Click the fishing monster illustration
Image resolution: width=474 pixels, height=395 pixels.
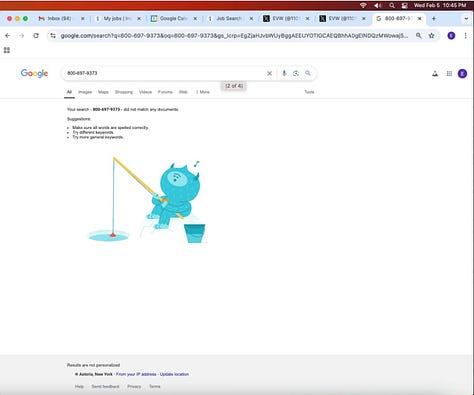pos(147,200)
